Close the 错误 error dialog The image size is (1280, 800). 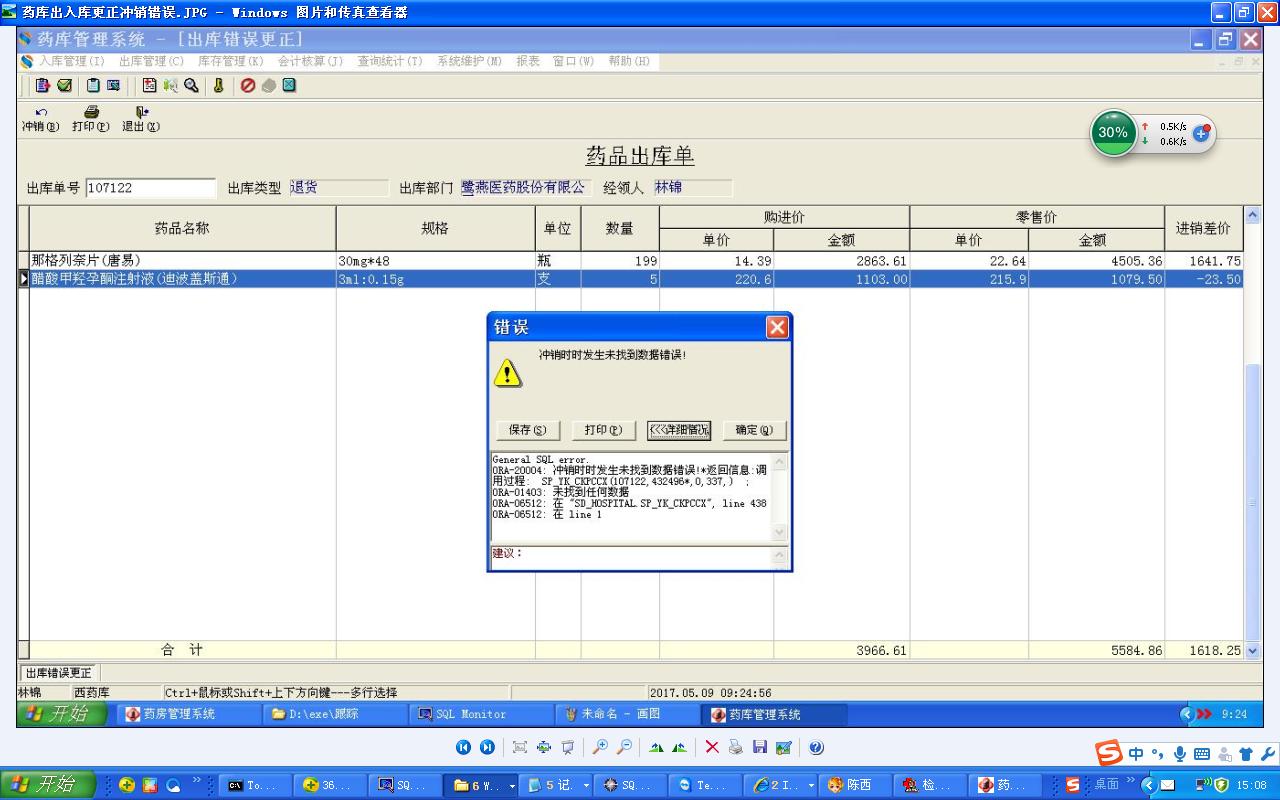click(777, 327)
